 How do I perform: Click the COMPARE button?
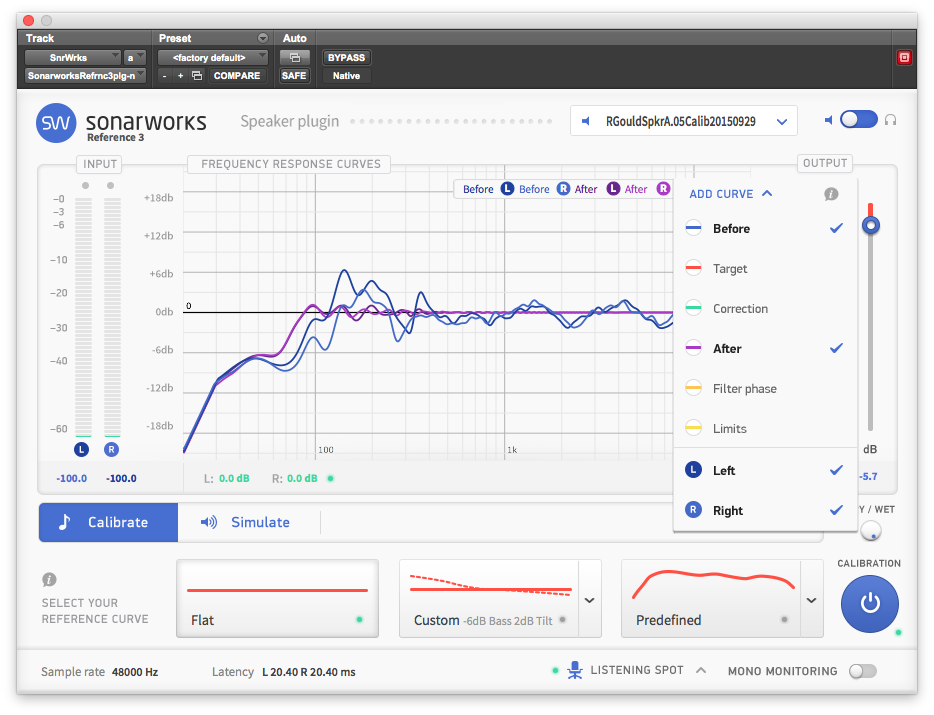tap(236, 76)
